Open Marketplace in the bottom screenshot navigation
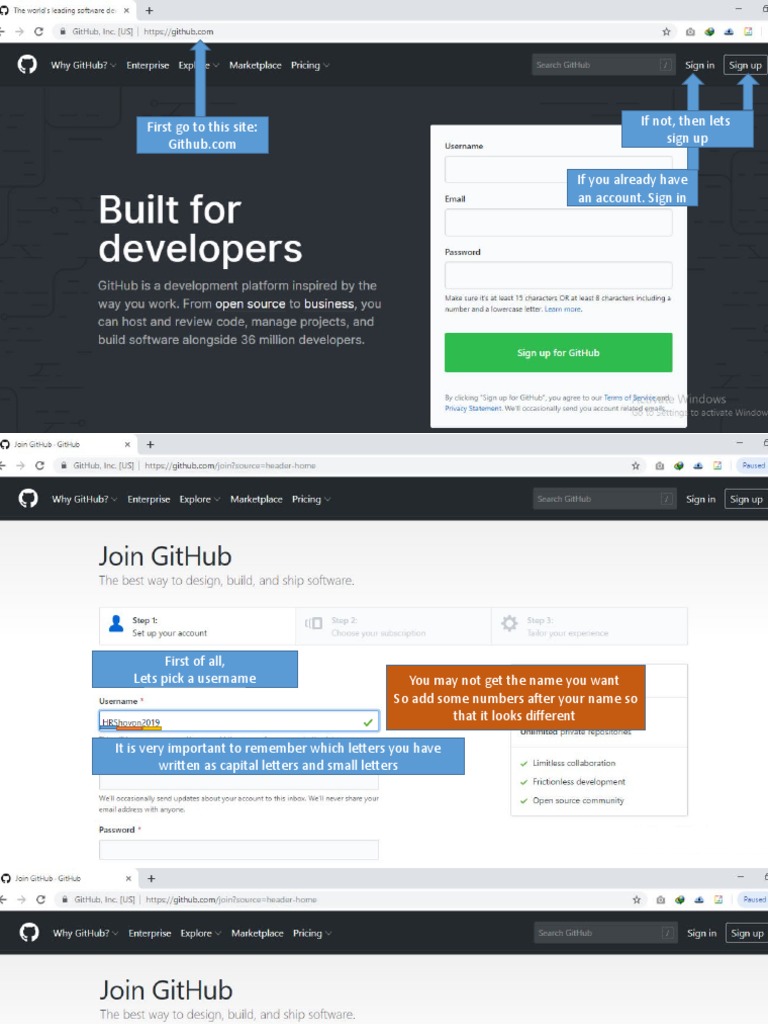 257,933
